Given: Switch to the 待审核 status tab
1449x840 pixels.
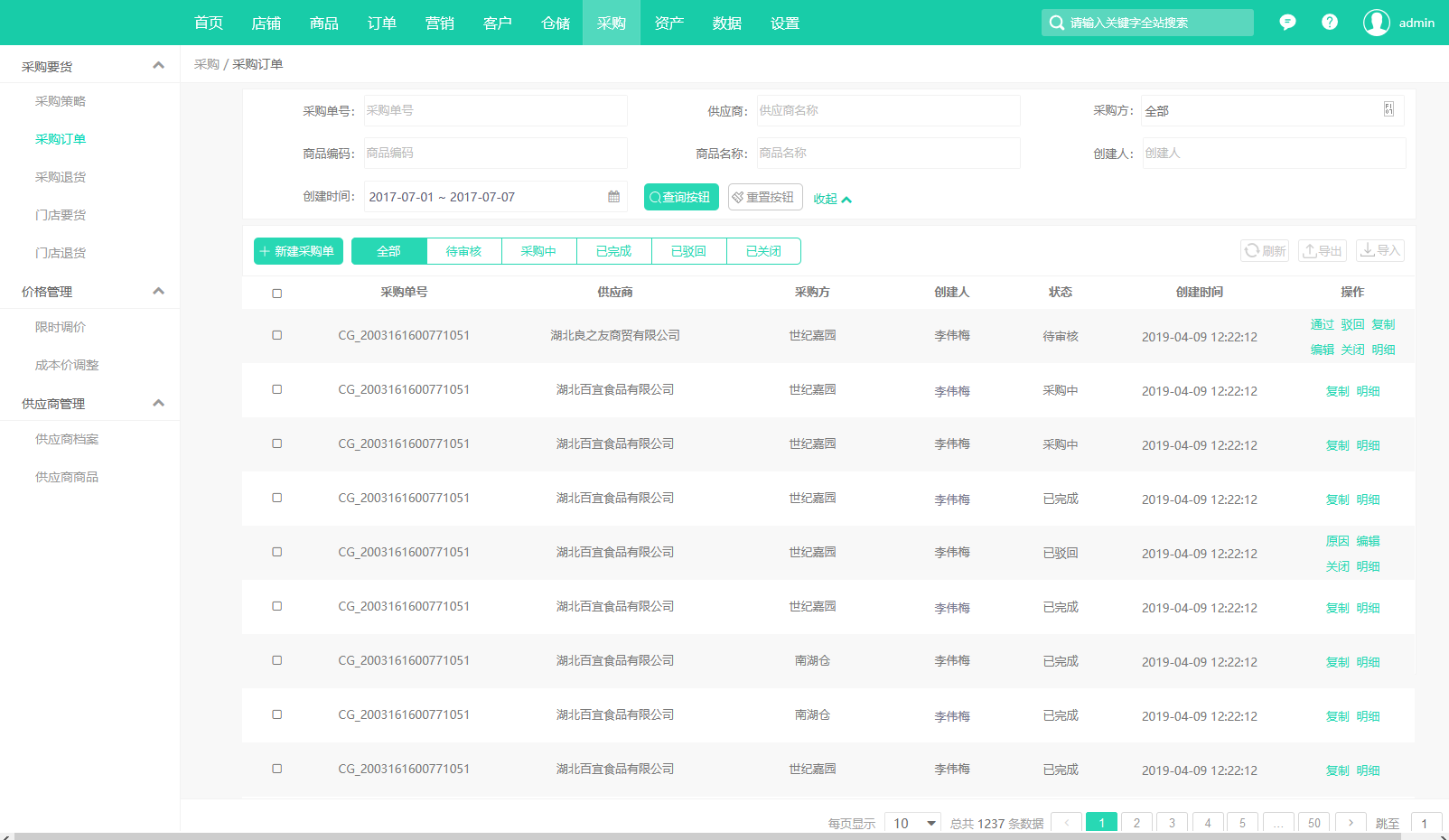Looking at the screenshot, I should pos(463,251).
